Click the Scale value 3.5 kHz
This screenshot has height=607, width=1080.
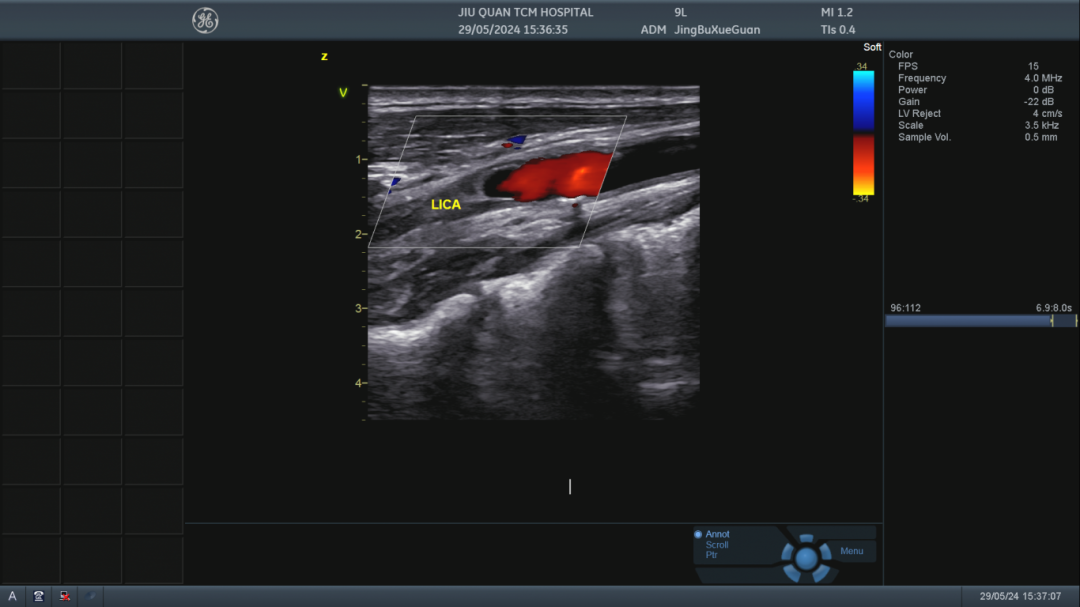tap(1041, 125)
